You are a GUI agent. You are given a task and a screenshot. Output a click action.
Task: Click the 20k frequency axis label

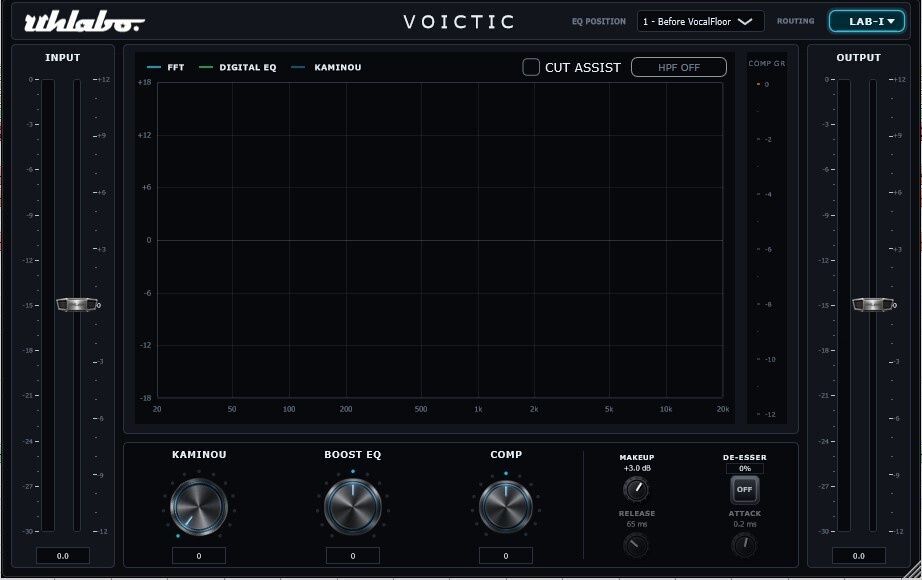[x=723, y=409]
